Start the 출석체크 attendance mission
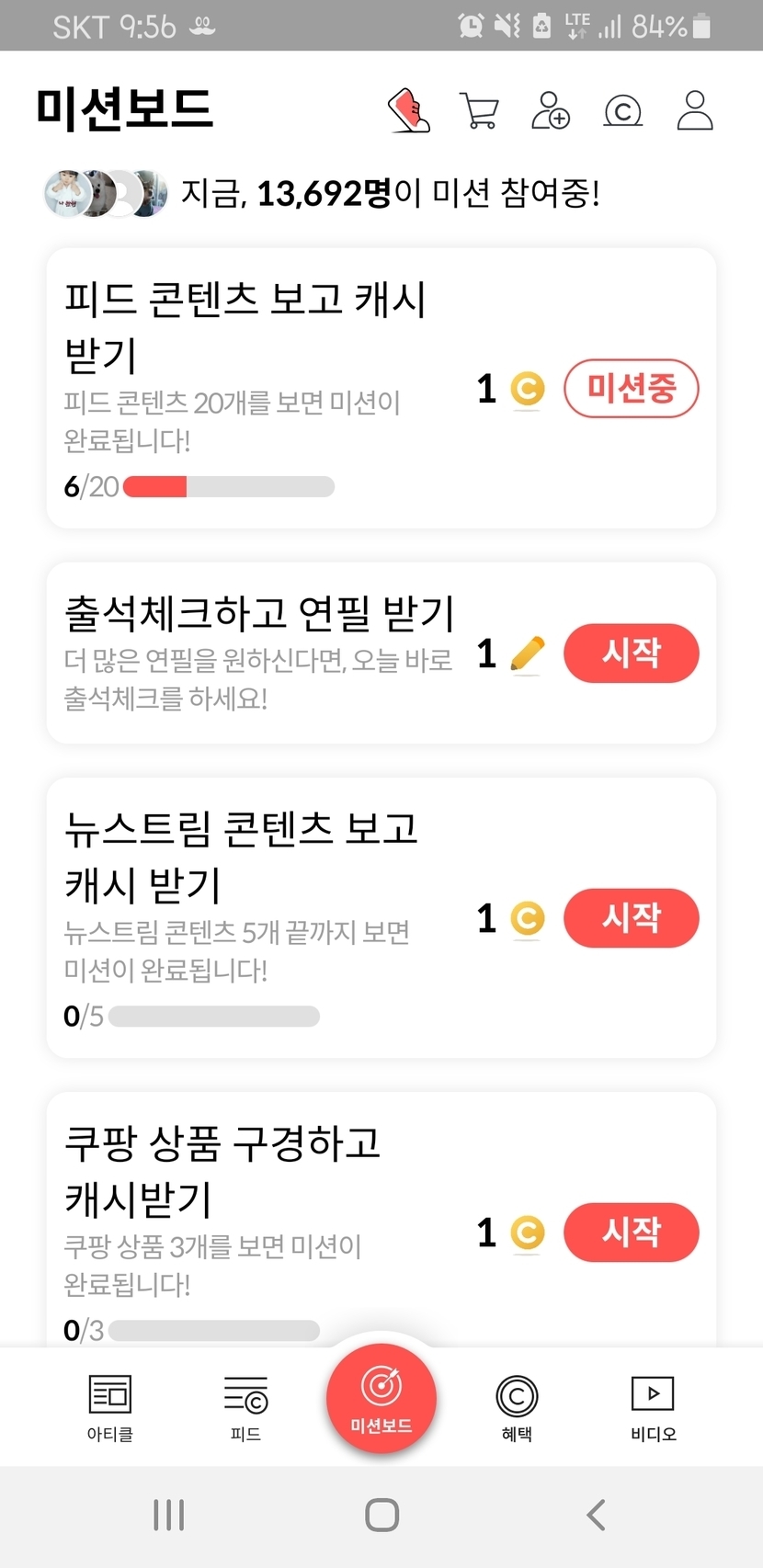The image size is (763, 1568). pyautogui.click(x=631, y=653)
